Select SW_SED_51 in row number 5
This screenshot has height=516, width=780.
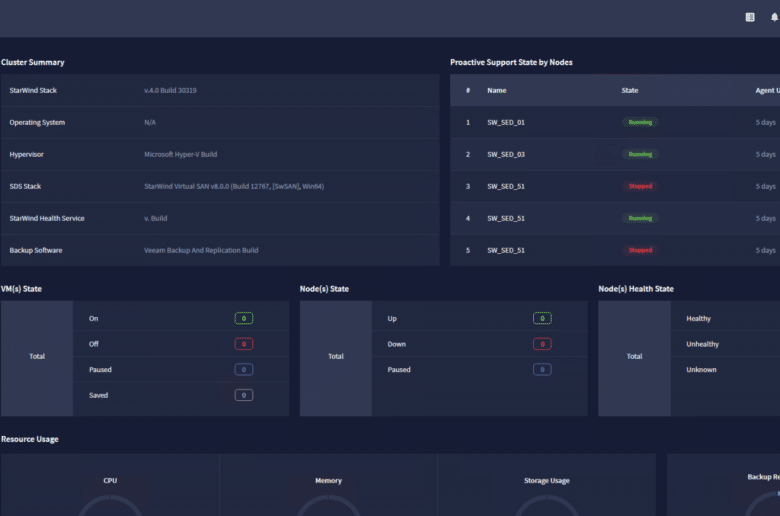[x=506, y=250]
